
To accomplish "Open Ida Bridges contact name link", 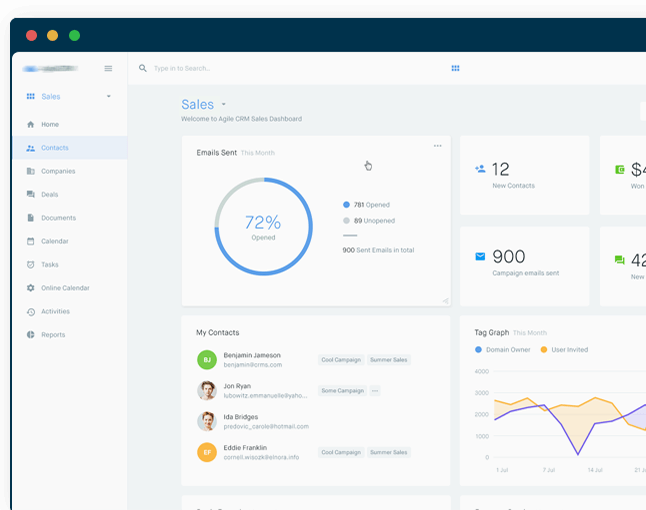I will (x=240, y=417).
